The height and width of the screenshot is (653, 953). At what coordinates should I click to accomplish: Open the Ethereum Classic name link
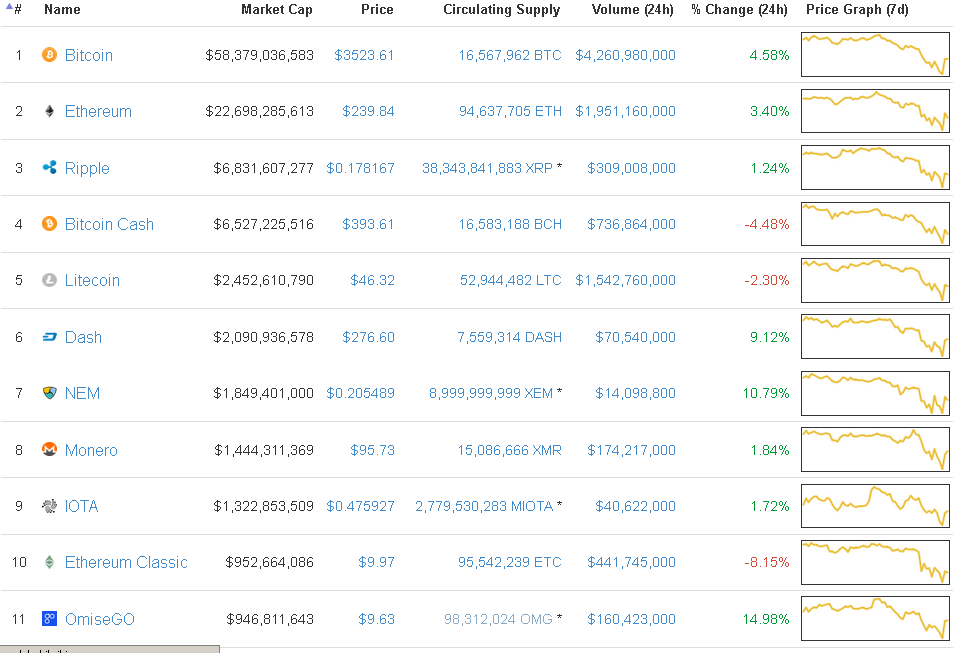click(126, 562)
